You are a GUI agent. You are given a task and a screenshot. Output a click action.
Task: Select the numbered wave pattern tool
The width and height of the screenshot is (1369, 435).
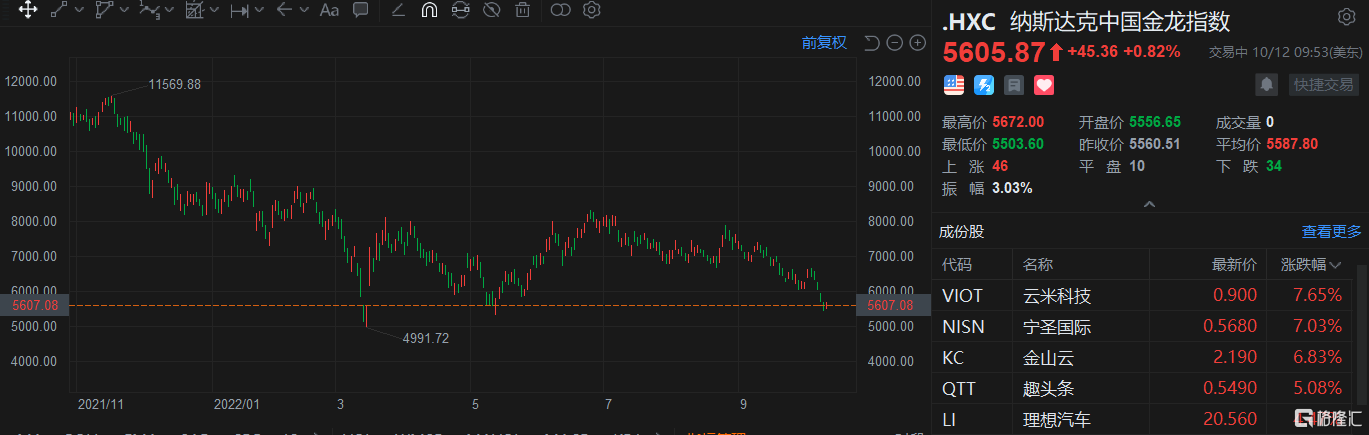[149, 11]
